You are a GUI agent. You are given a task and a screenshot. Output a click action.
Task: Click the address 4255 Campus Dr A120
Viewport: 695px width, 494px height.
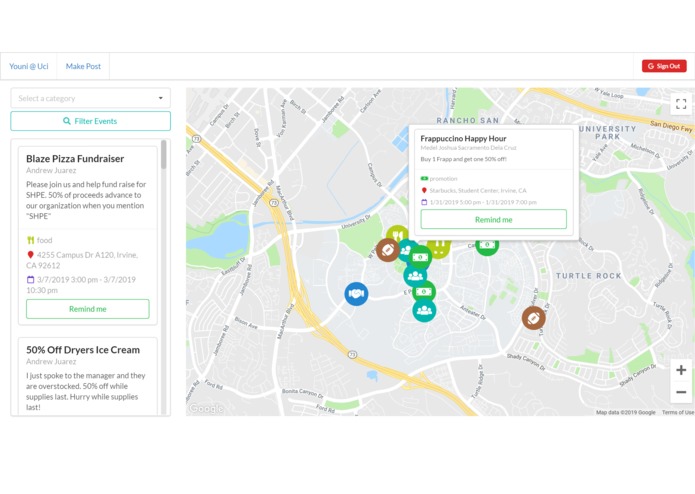pos(82,260)
